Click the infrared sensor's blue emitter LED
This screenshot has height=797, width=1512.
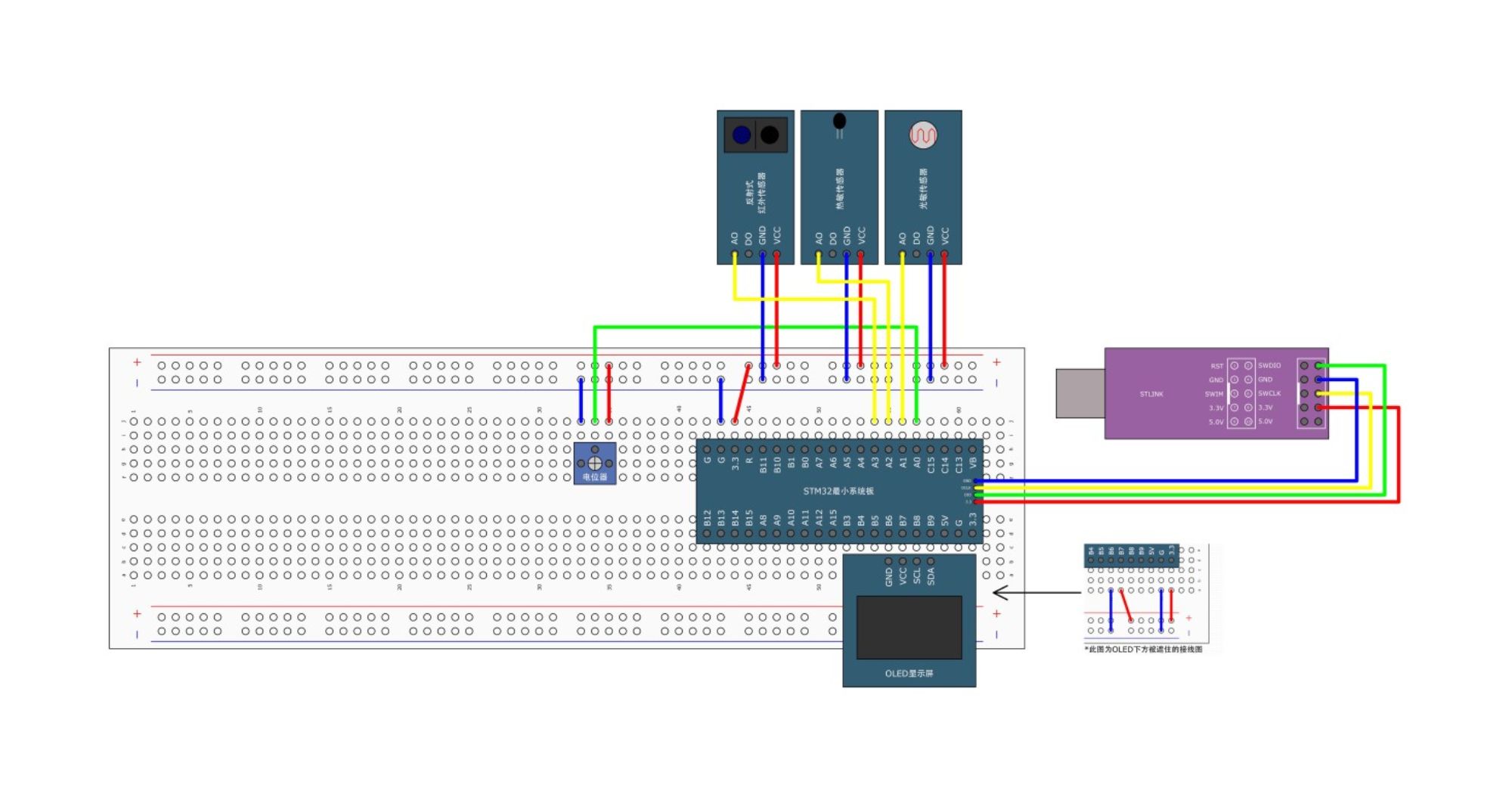[742, 135]
